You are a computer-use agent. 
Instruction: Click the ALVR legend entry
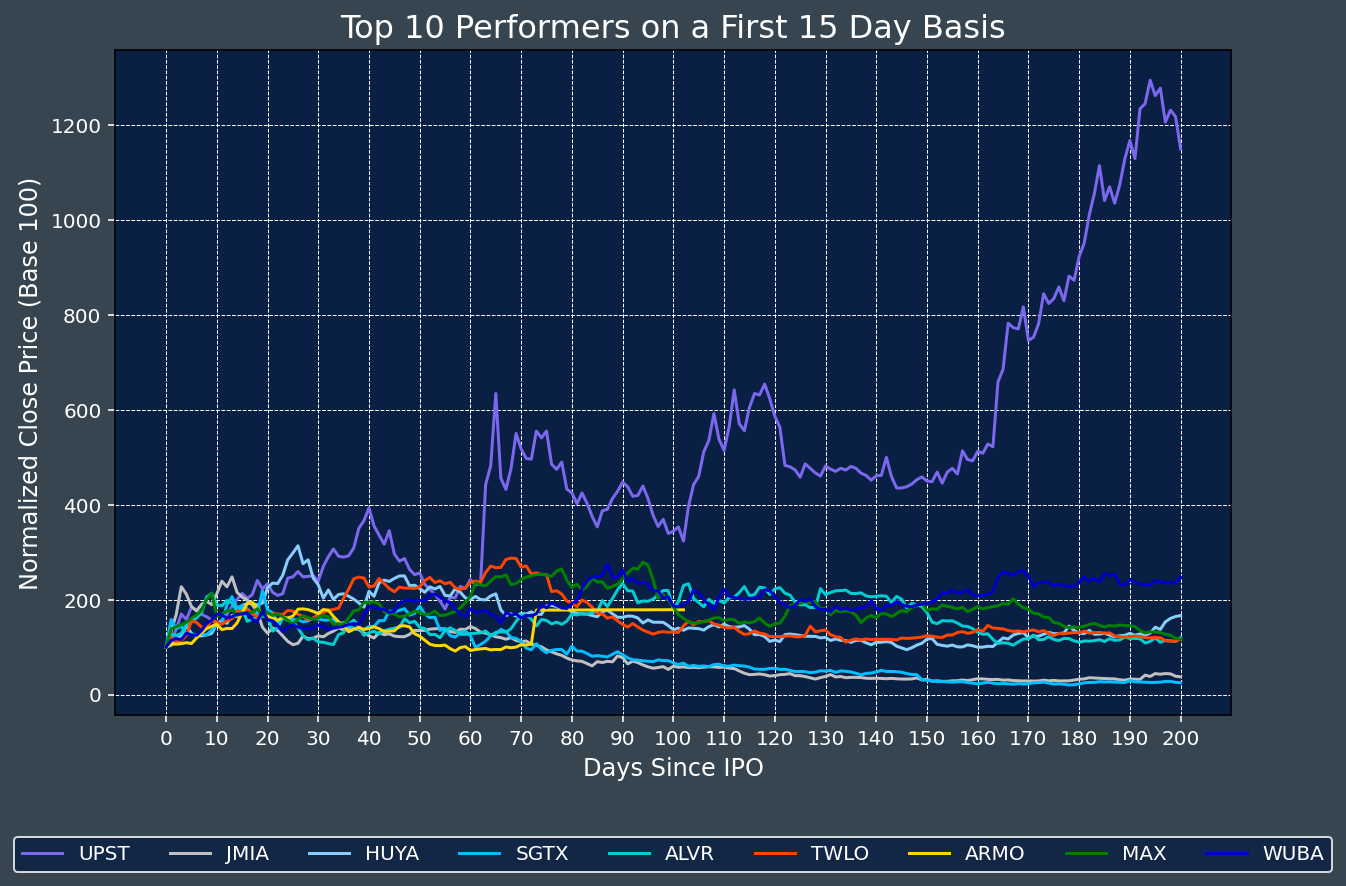point(688,854)
